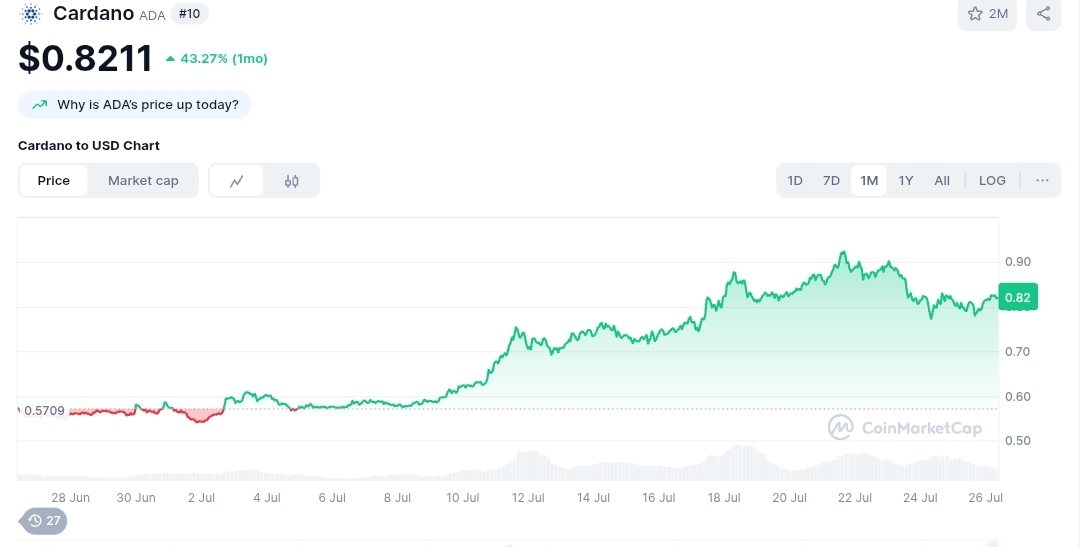Click the green trending arrow icon

(40, 104)
